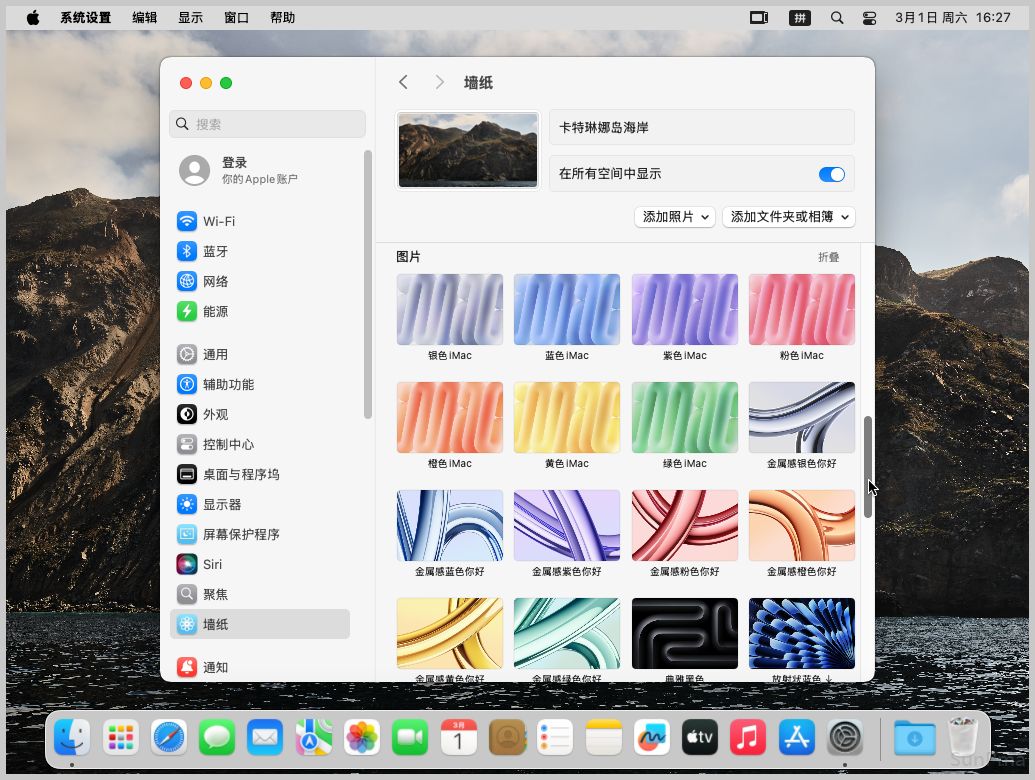Toggle 在所有空间中显示 switch off
Screen dimensions: 1035x780
(x=831, y=174)
